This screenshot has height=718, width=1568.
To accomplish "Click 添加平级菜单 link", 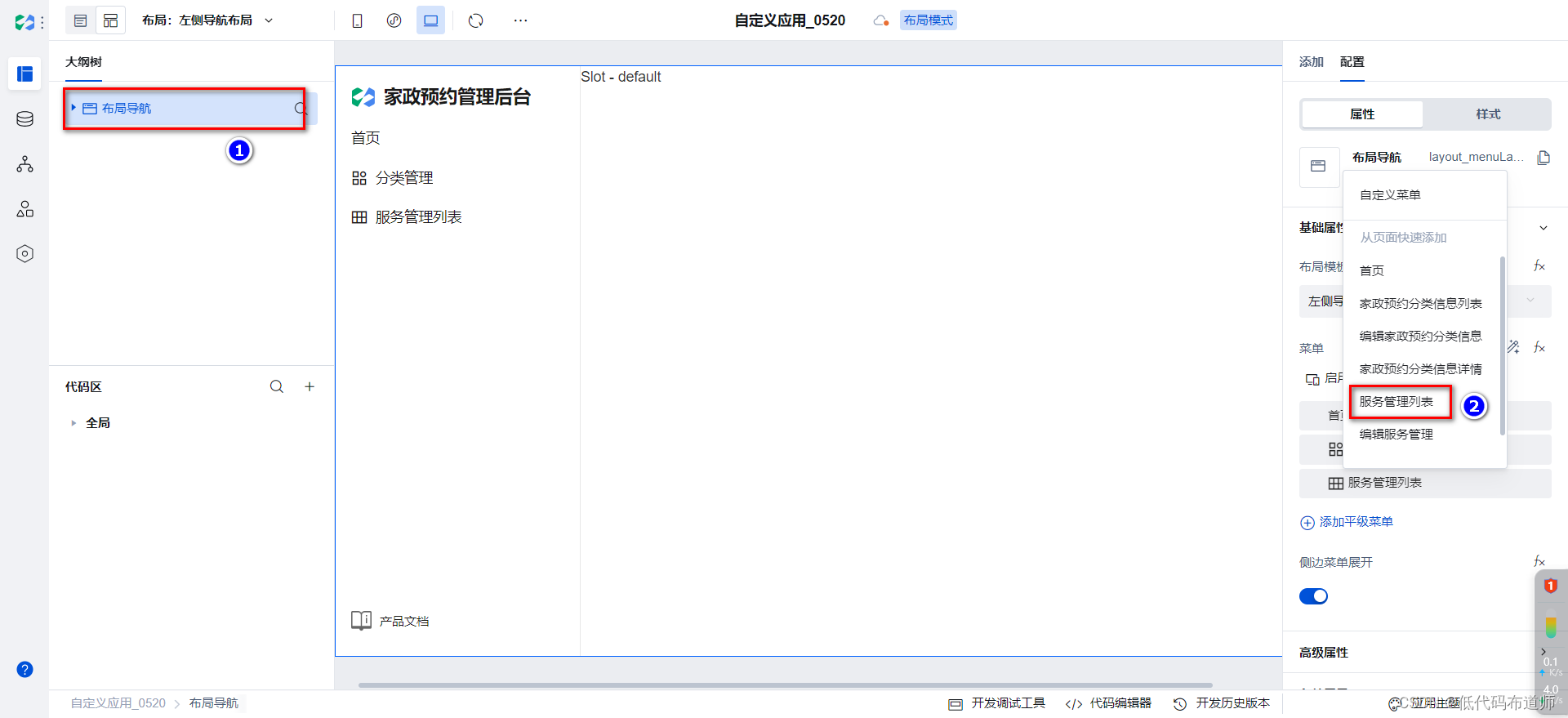I will (x=1347, y=522).
